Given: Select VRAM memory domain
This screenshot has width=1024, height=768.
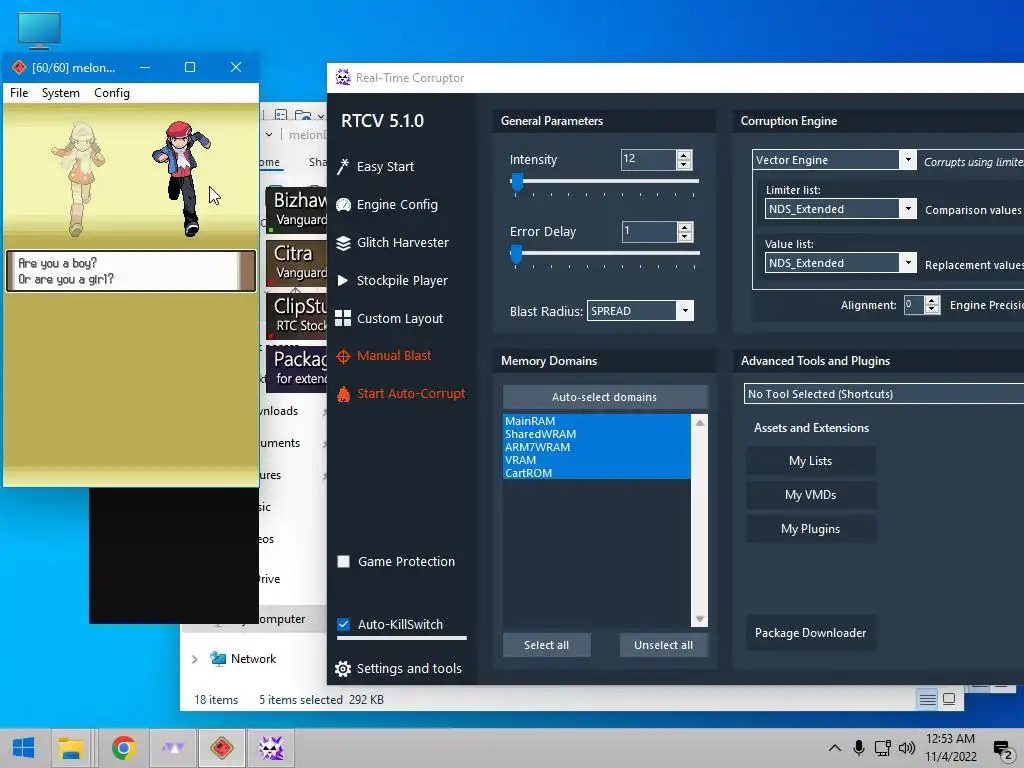Looking at the screenshot, I should [596, 460].
